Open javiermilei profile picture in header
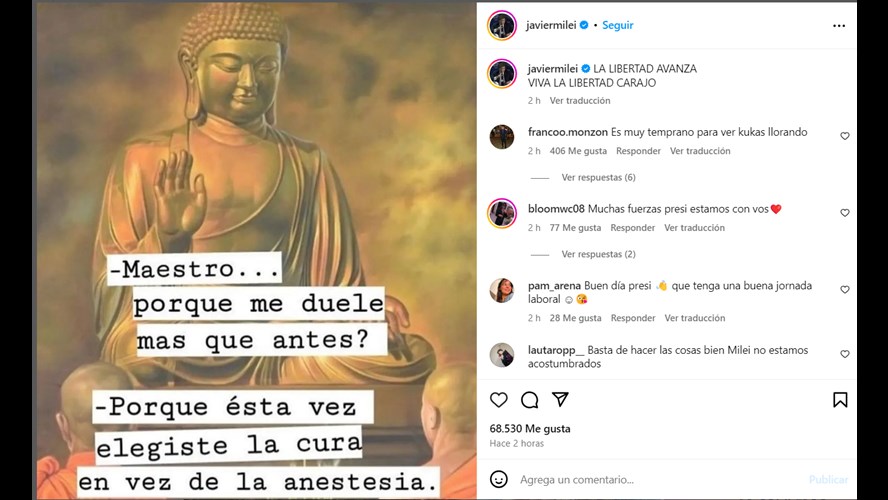Screen dimensions: 888x500 [x=502, y=25]
